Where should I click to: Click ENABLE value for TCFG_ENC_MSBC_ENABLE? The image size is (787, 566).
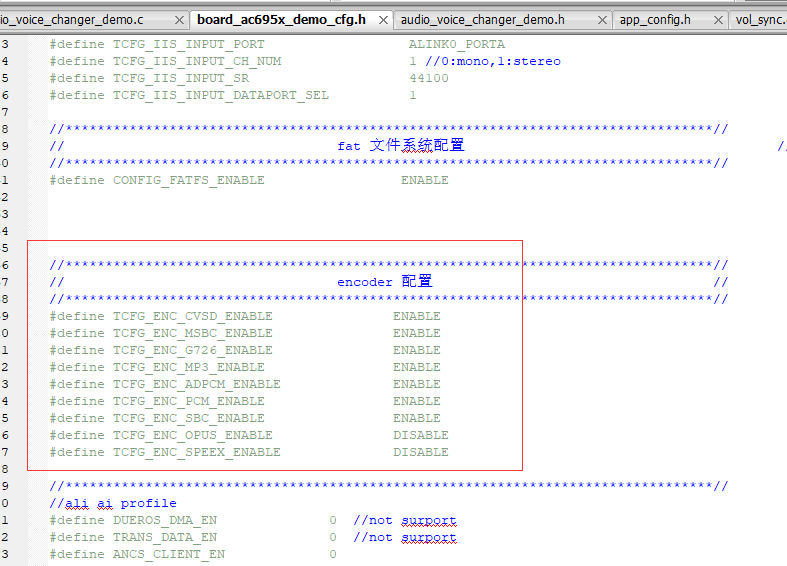point(417,333)
